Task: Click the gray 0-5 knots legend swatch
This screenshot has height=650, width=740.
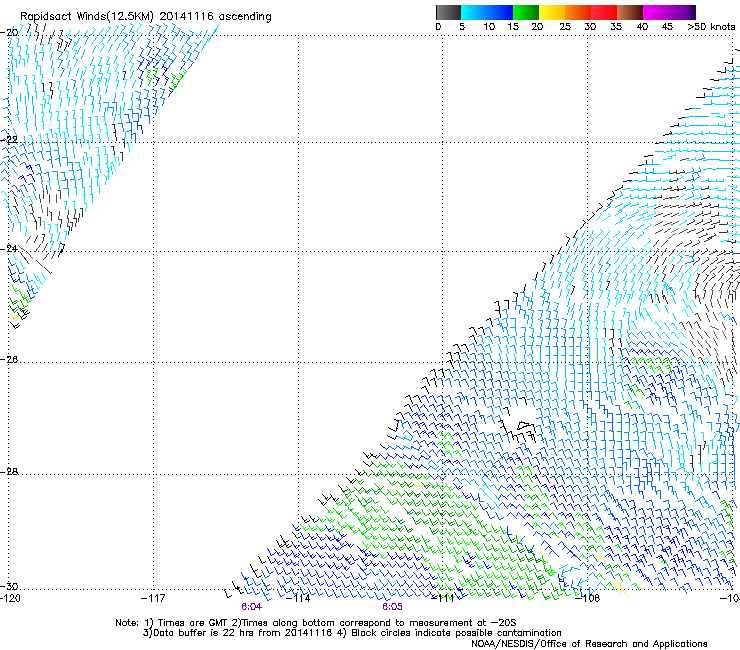Action: click(x=448, y=12)
